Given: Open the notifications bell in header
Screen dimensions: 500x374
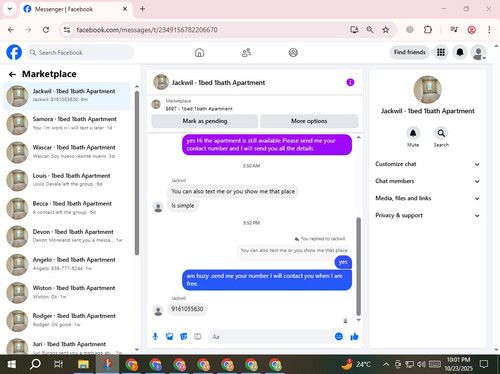Looking at the screenshot, I should tap(460, 52).
